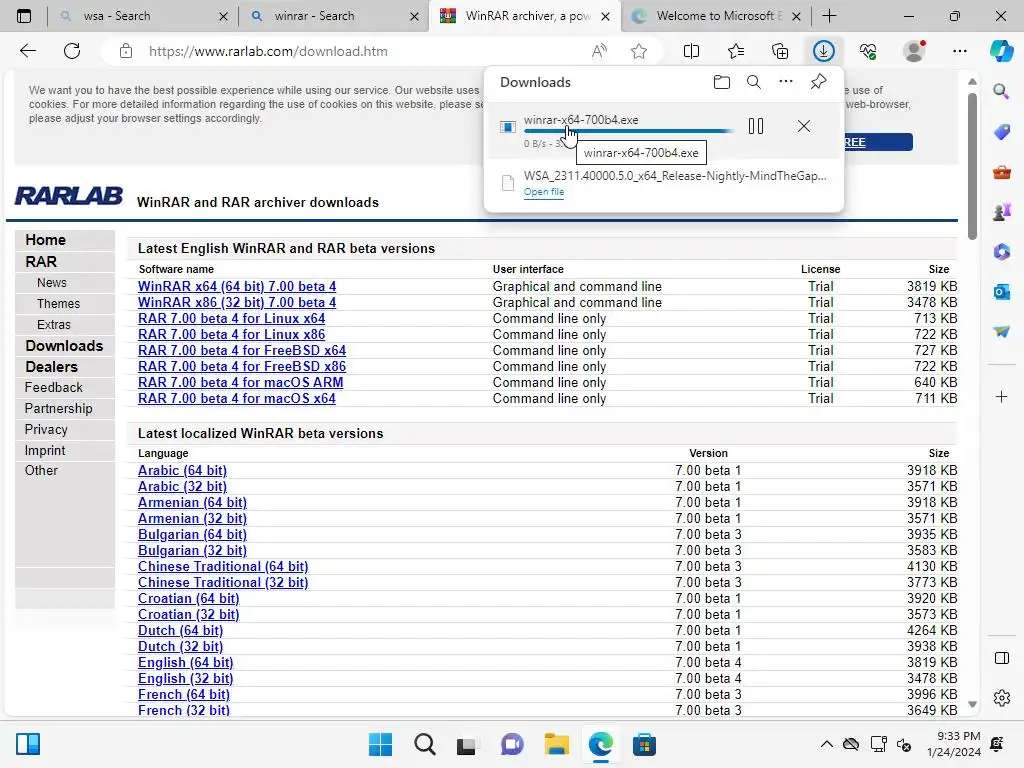Search downloads with magnifier icon
1024x768 pixels.
click(x=754, y=82)
